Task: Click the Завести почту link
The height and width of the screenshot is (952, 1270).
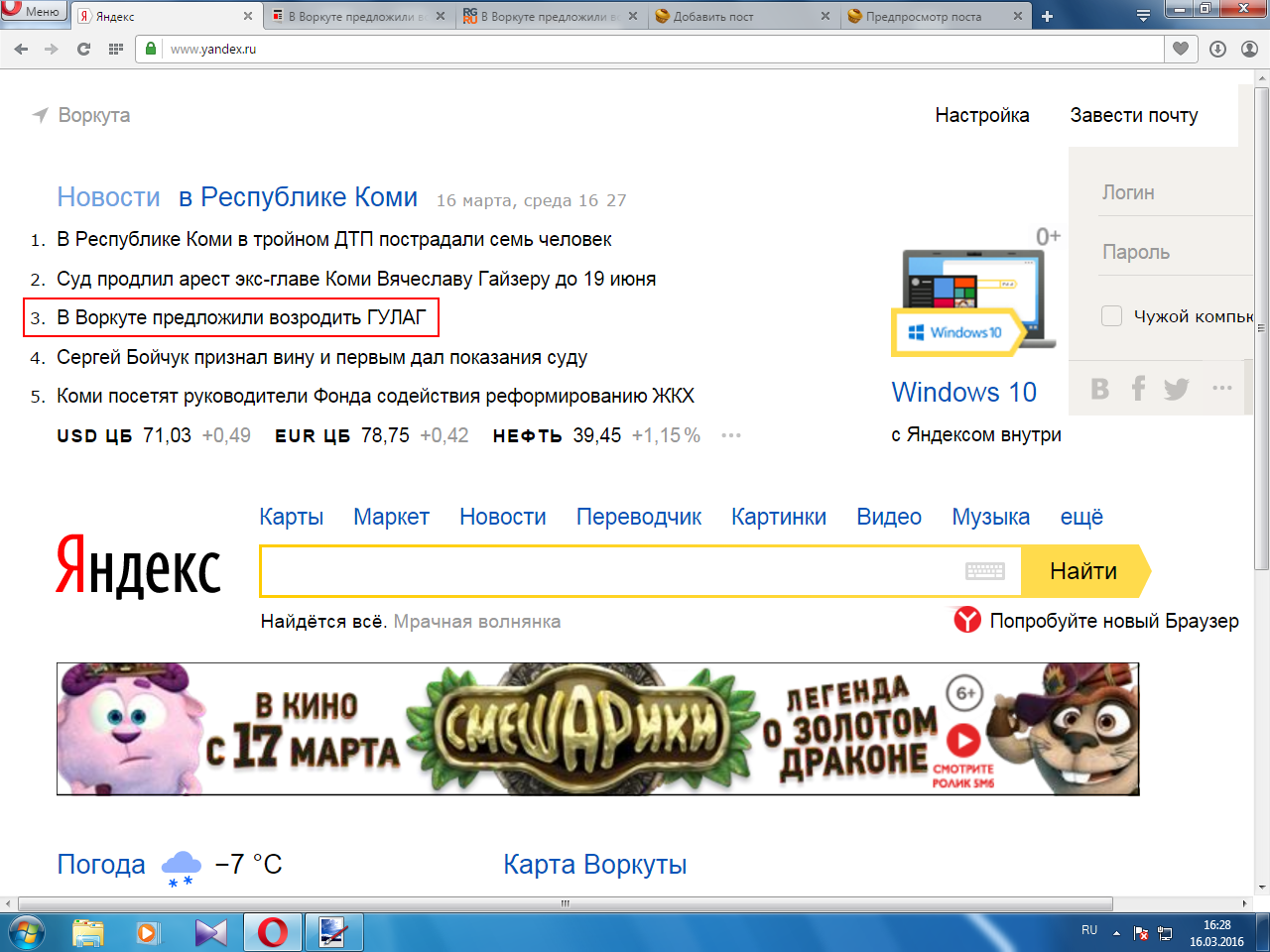Action: coord(1134,115)
